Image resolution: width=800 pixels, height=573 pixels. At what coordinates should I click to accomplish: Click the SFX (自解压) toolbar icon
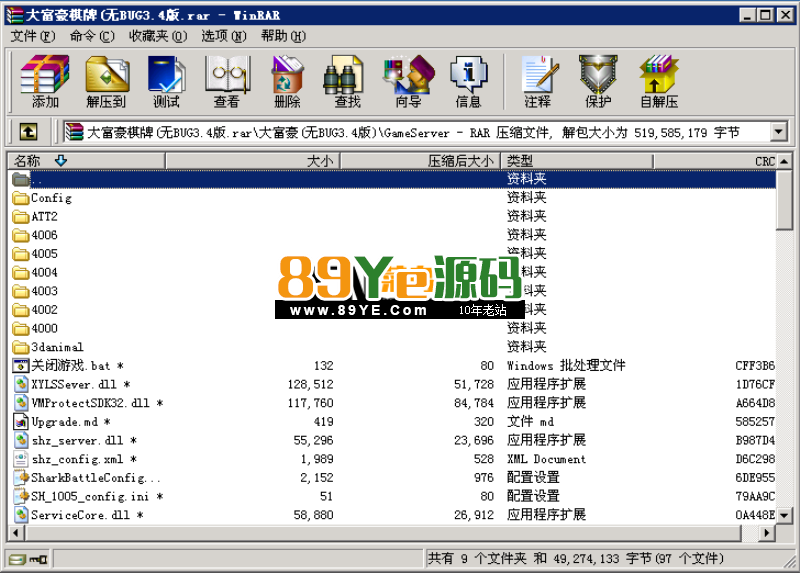click(x=659, y=82)
